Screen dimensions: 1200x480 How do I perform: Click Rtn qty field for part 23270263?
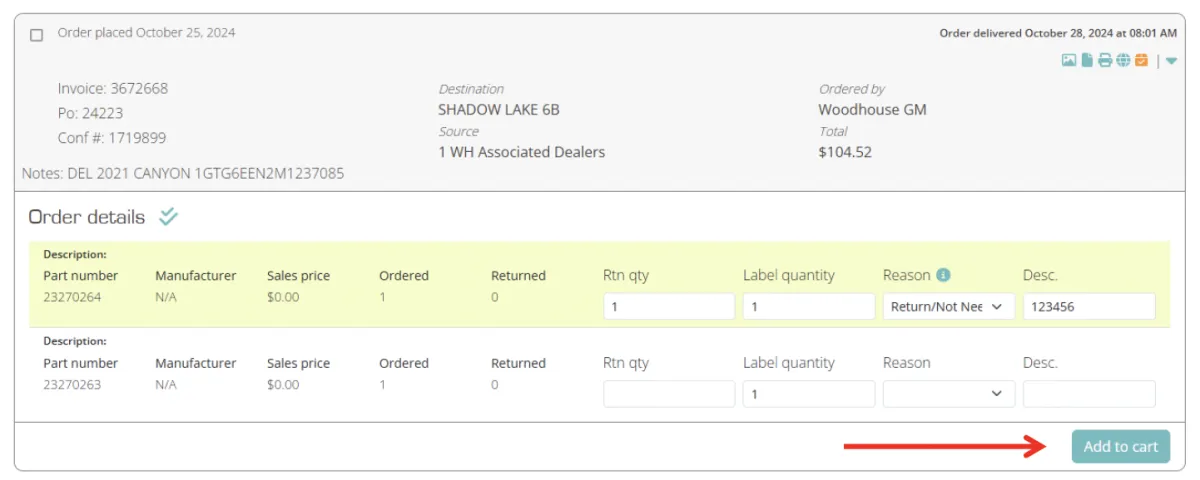pos(669,394)
